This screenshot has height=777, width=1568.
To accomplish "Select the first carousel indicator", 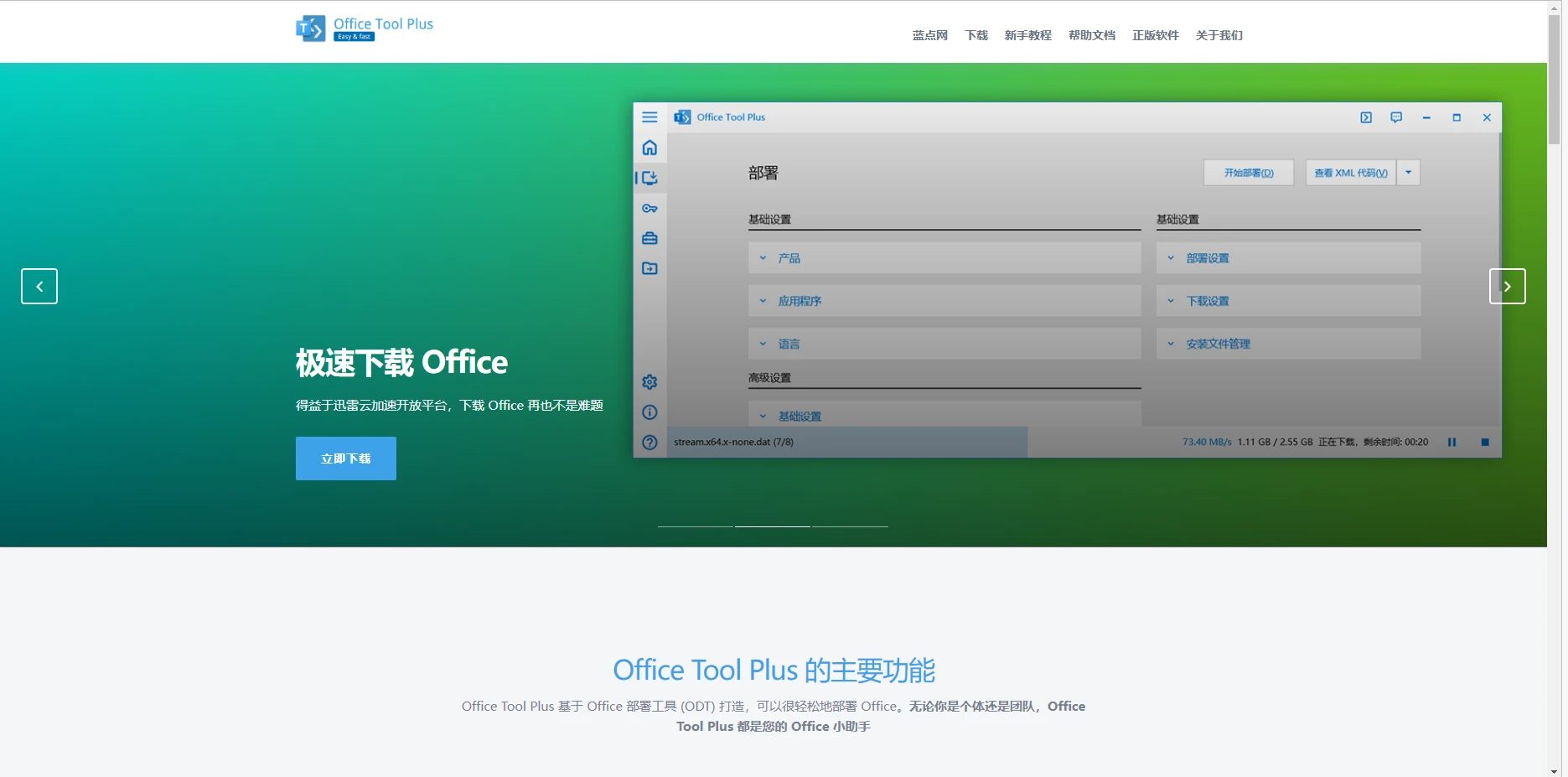I will (x=695, y=526).
